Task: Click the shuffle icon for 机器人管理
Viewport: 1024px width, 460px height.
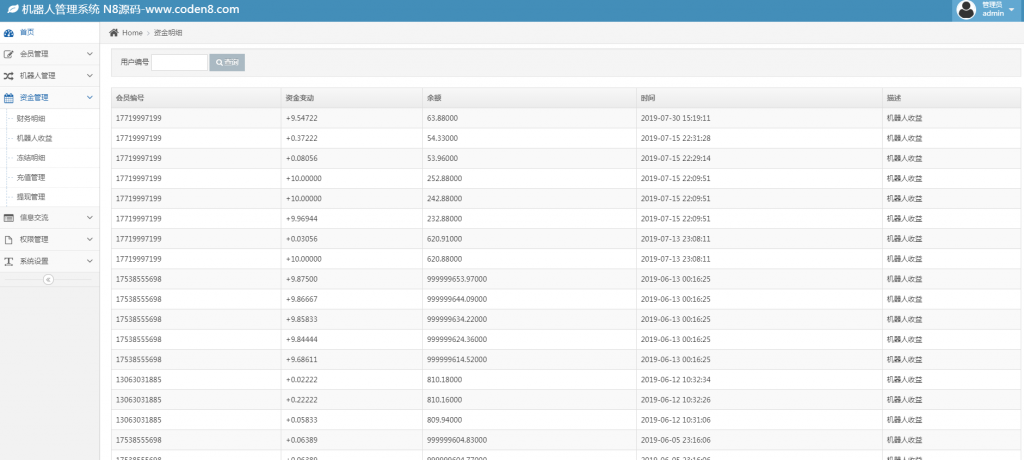Action: coord(8,76)
